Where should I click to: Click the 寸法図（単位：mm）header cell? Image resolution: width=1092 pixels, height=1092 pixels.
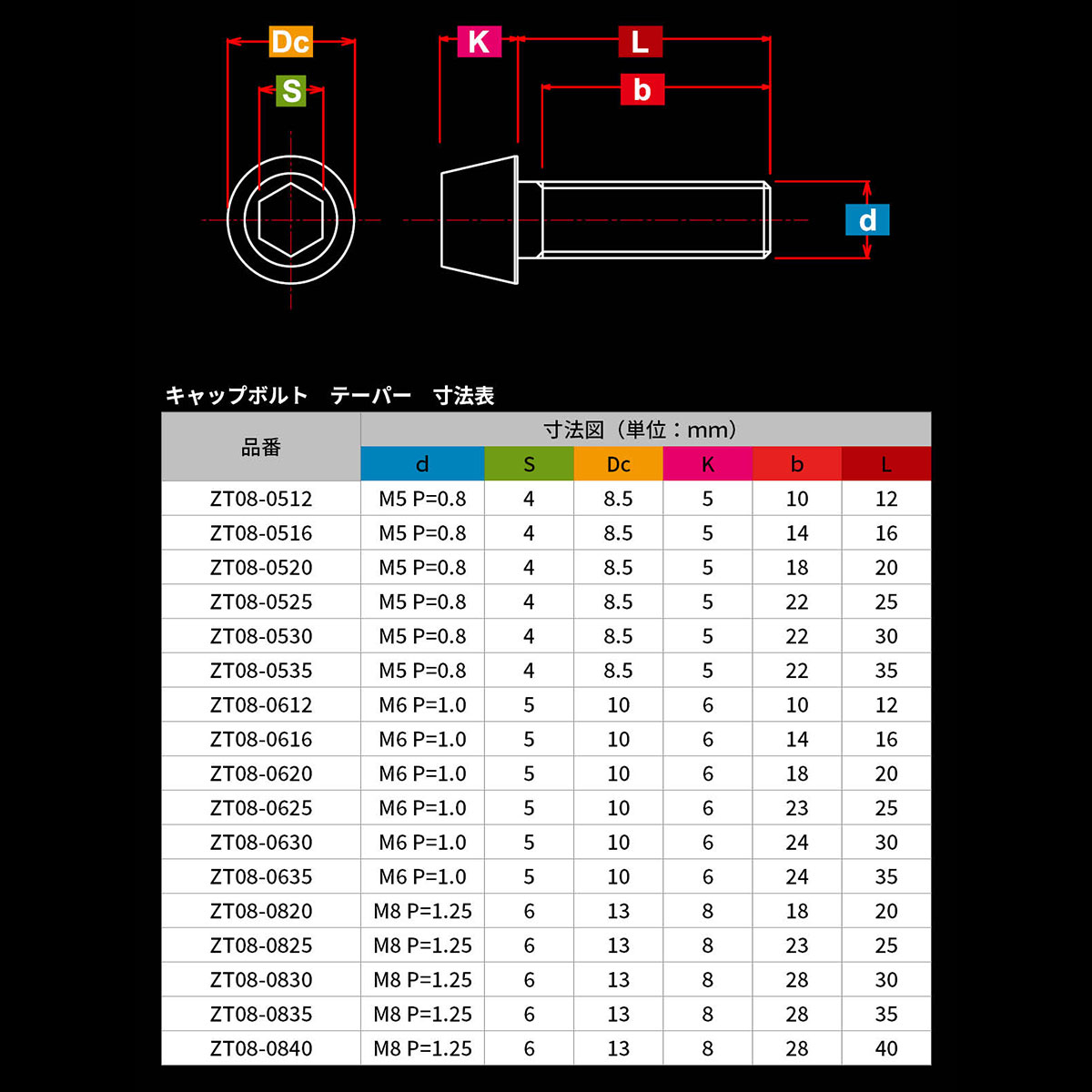[x=645, y=430]
